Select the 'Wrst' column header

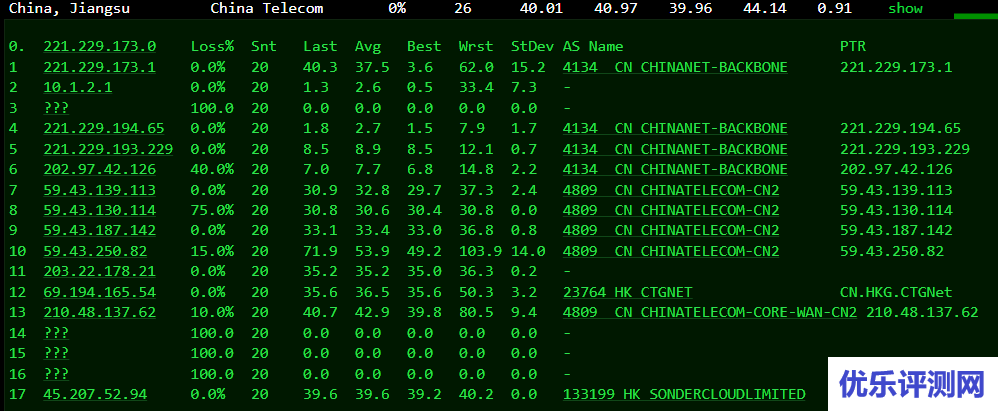click(476, 46)
